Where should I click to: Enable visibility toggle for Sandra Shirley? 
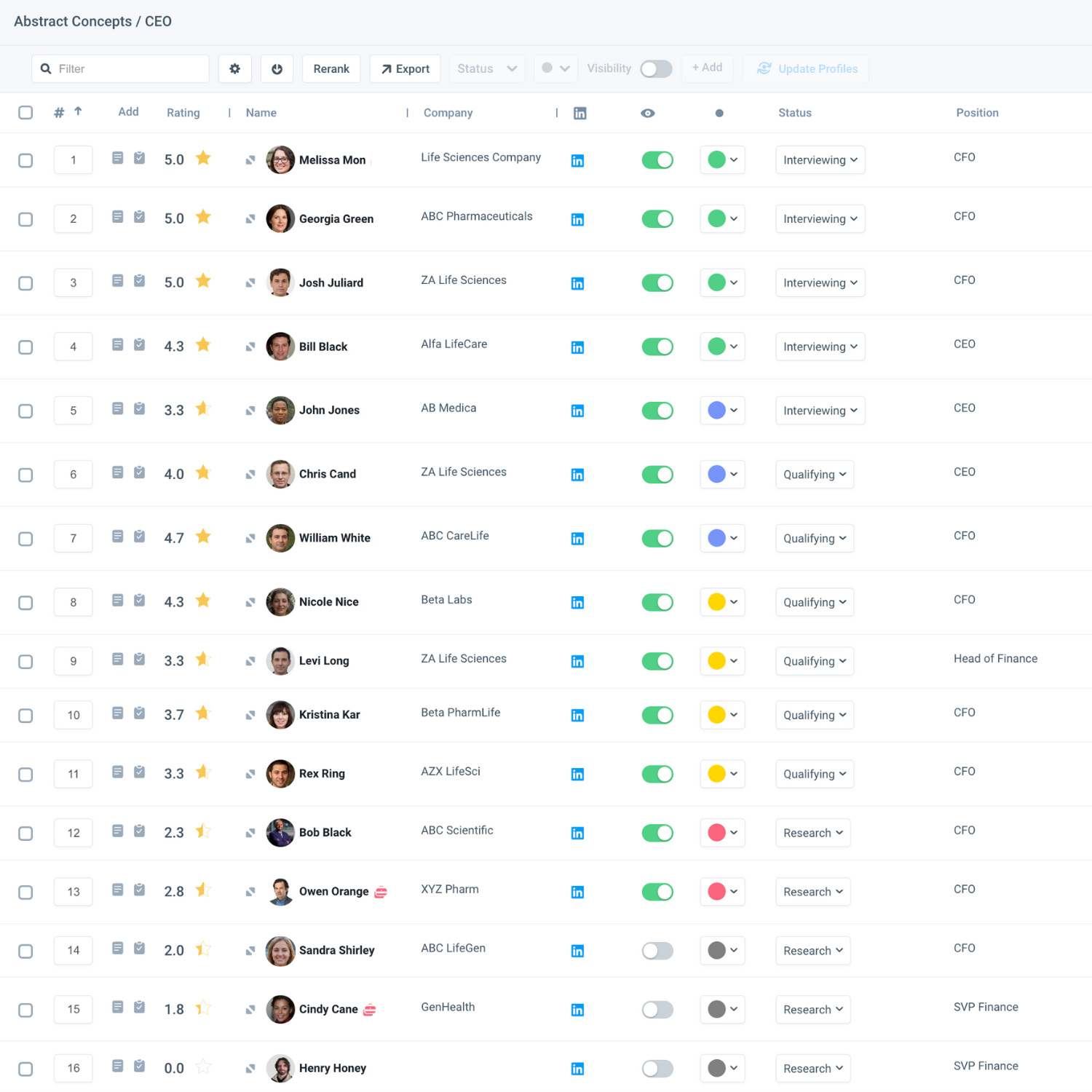click(657, 951)
